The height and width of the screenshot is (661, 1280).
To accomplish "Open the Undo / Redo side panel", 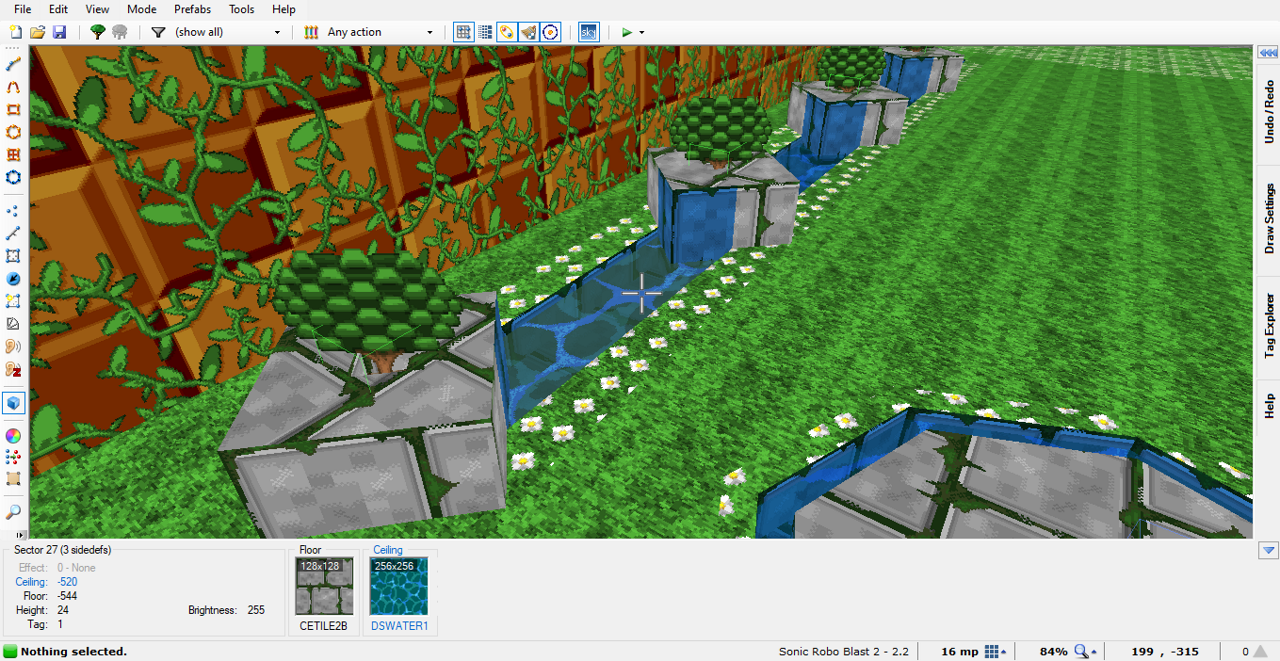I will point(1268,112).
